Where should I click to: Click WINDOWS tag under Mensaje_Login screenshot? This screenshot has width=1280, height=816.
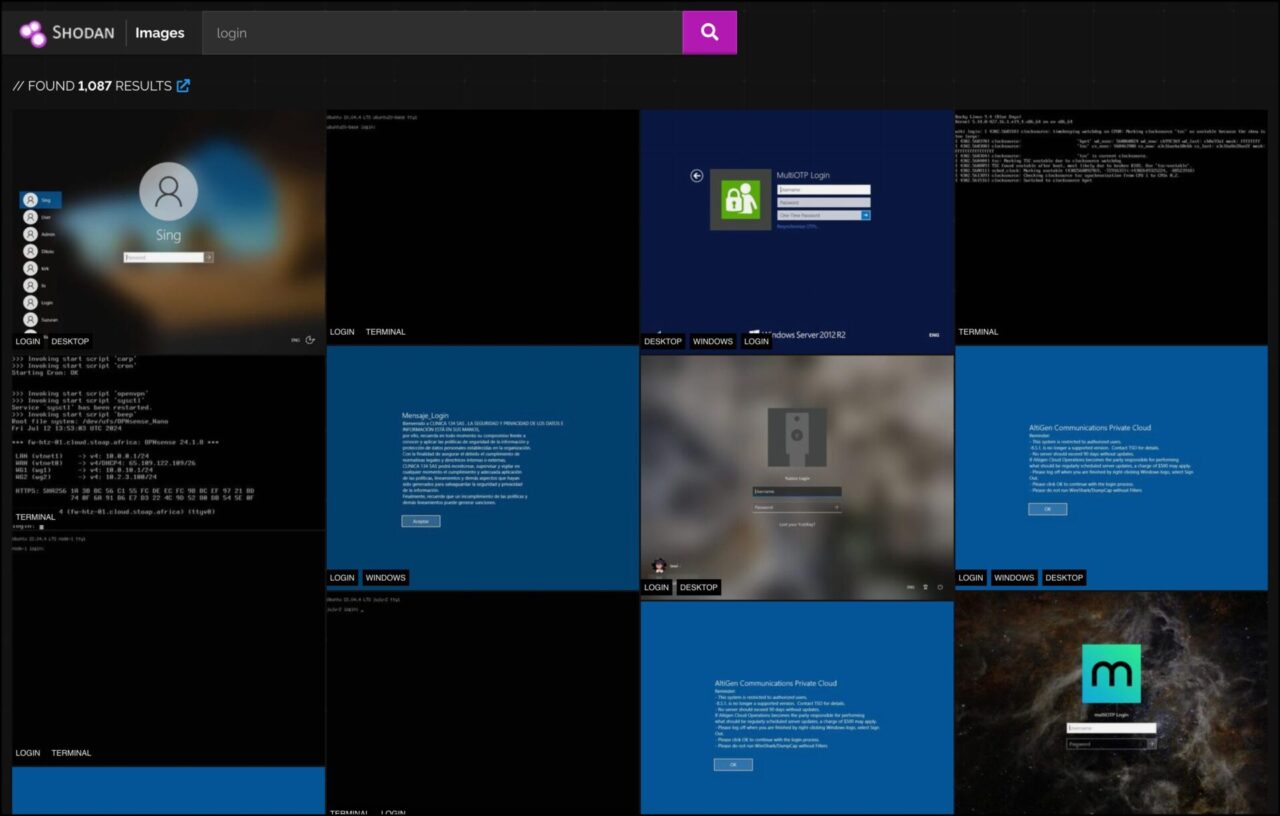pyautogui.click(x=385, y=577)
